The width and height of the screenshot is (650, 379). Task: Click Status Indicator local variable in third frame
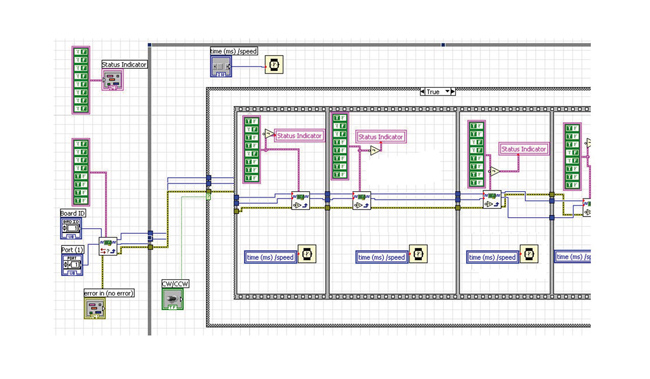524,149
